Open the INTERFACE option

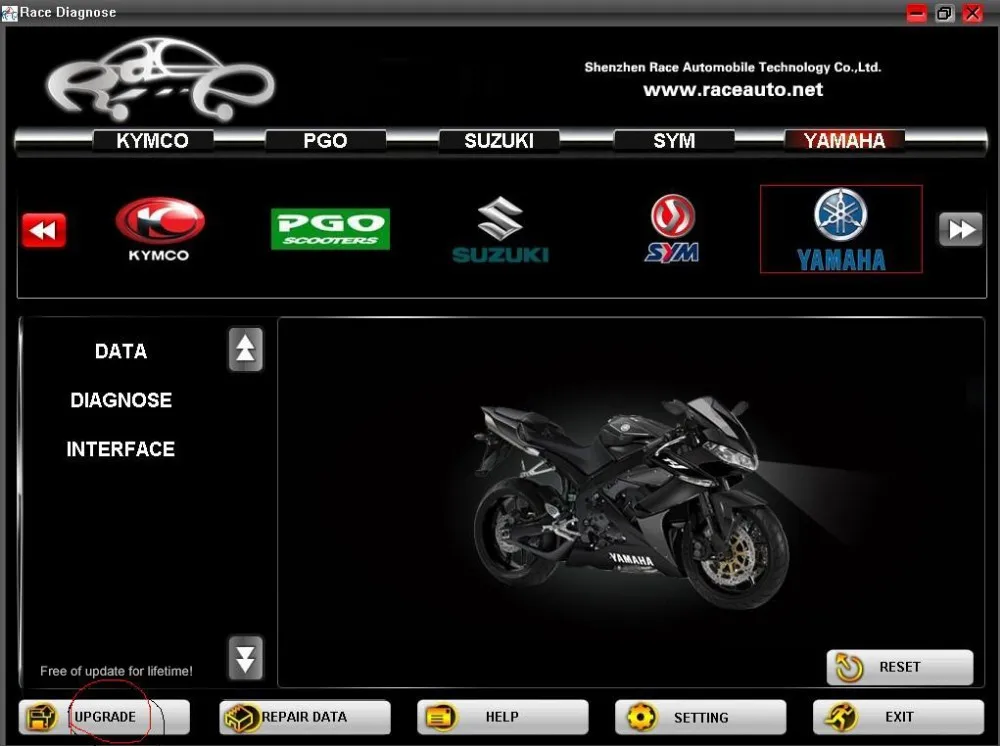(x=121, y=450)
